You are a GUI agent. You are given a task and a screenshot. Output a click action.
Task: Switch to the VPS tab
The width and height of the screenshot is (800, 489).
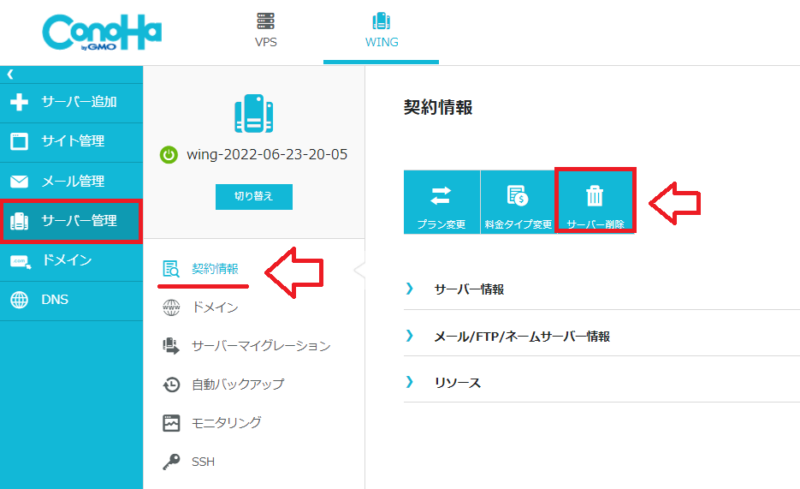pyautogui.click(x=266, y=31)
